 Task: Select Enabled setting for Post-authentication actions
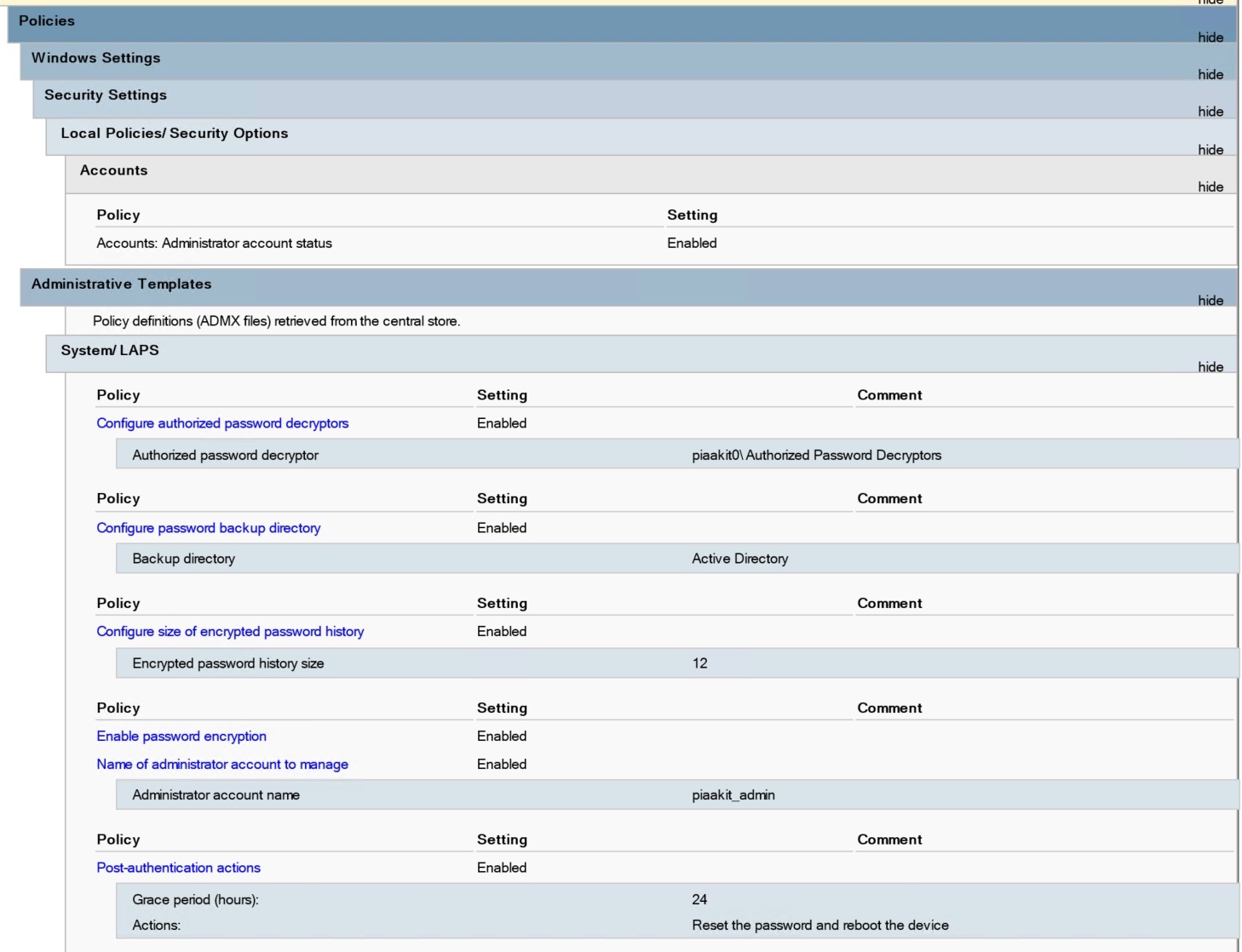pos(502,868)
